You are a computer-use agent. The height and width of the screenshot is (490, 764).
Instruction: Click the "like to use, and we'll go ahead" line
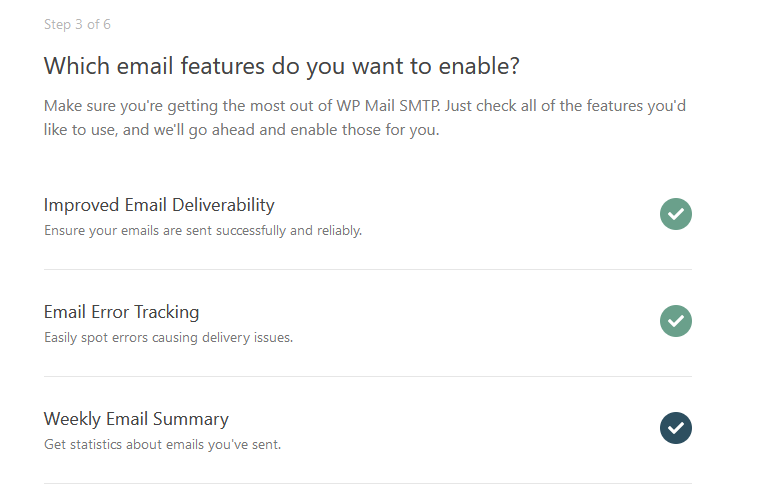point(241,130)
